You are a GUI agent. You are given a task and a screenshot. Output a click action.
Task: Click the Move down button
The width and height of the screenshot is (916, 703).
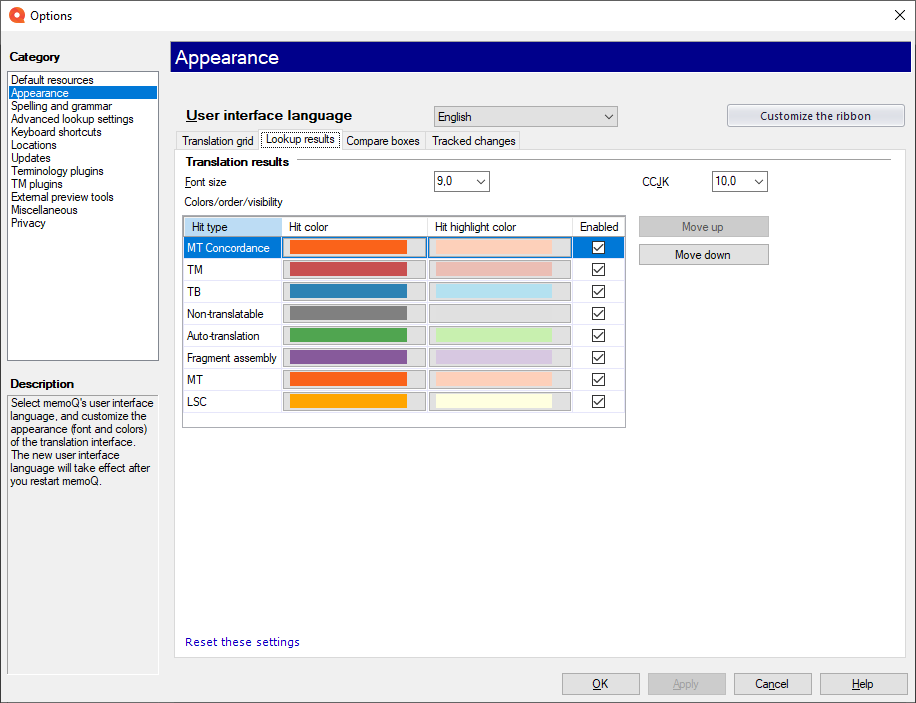(703, 255)
